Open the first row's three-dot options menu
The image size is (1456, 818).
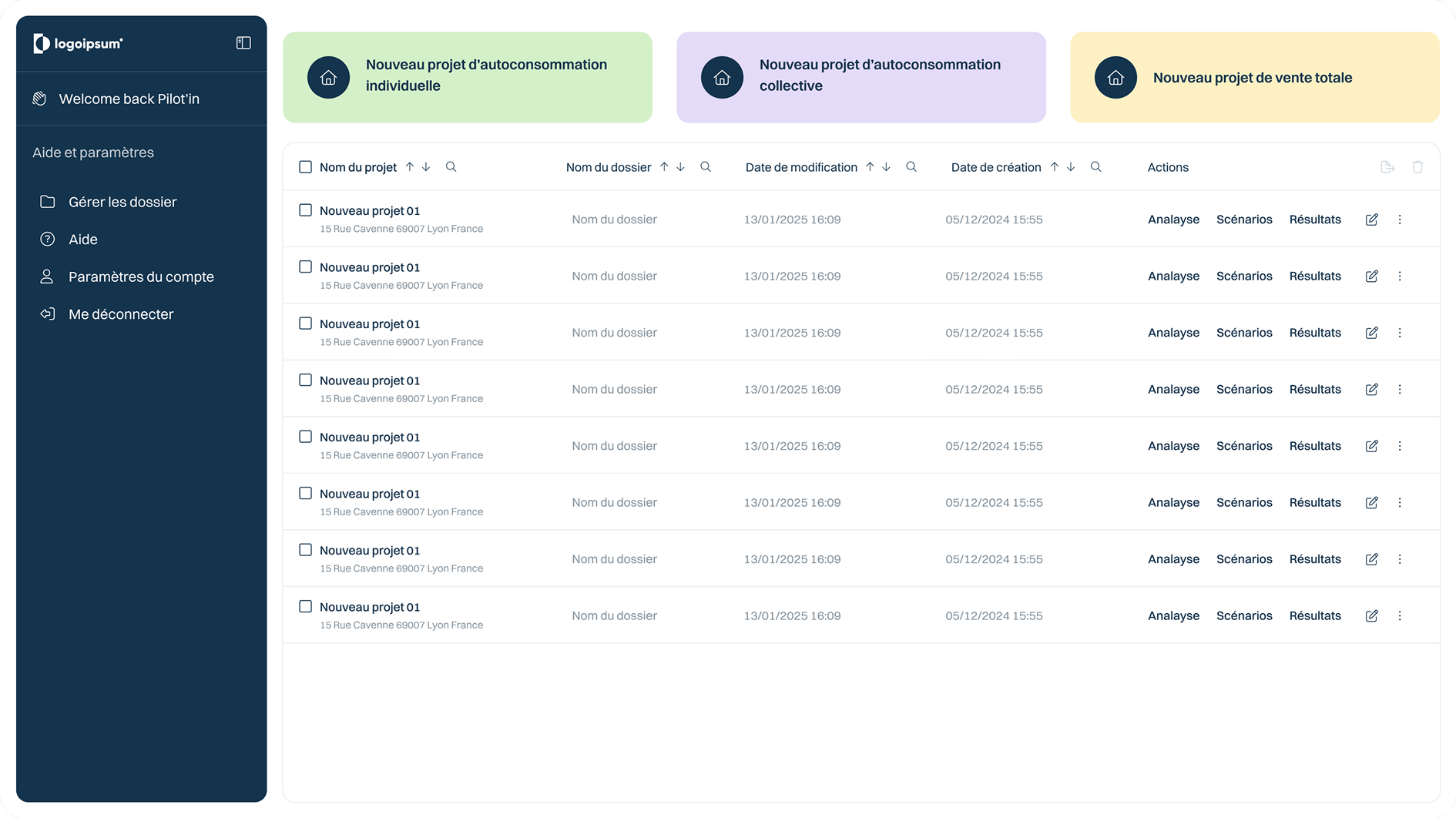1400,220
